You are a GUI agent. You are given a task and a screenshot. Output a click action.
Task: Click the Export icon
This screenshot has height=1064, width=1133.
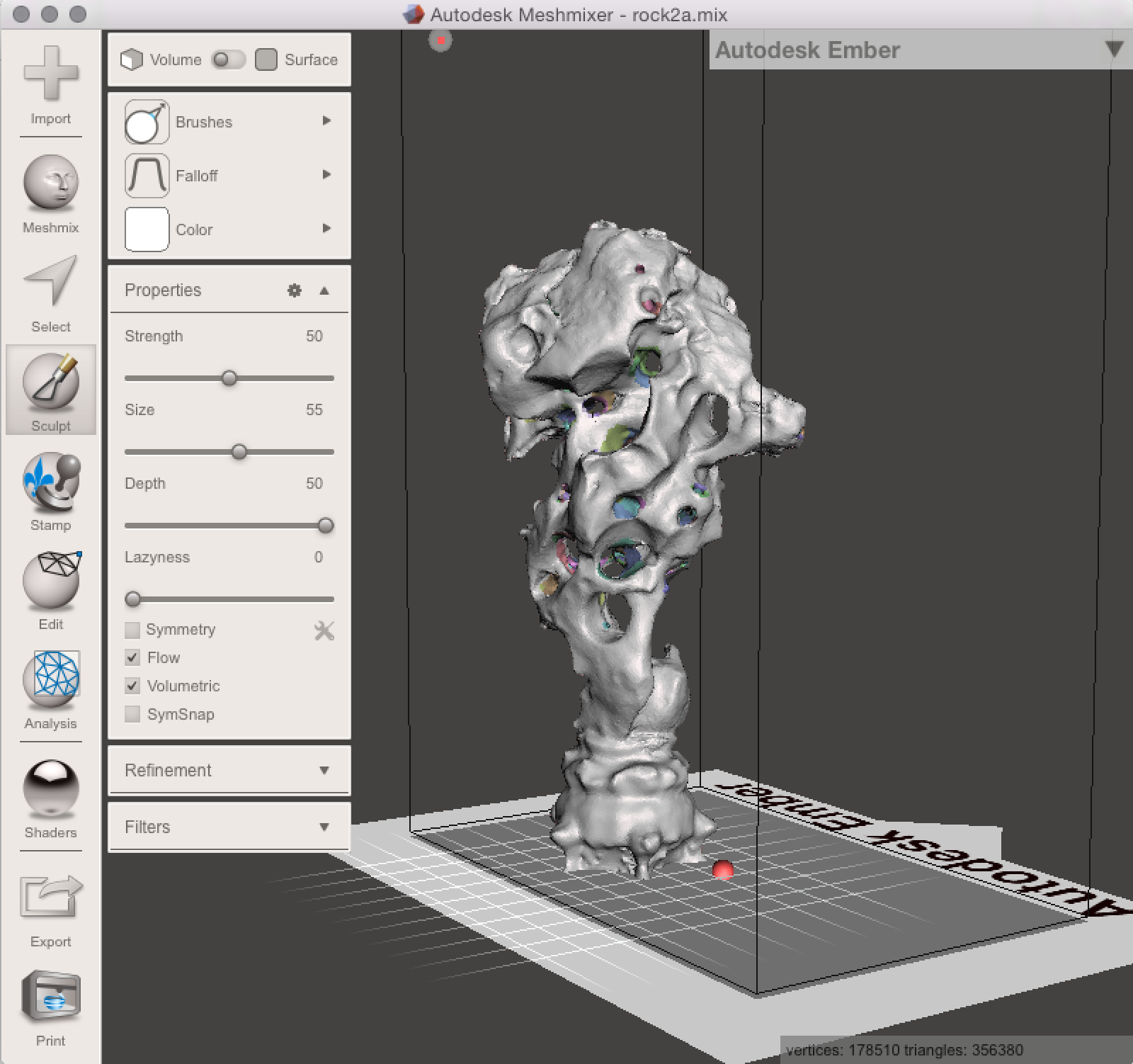[x=50, y=896]
